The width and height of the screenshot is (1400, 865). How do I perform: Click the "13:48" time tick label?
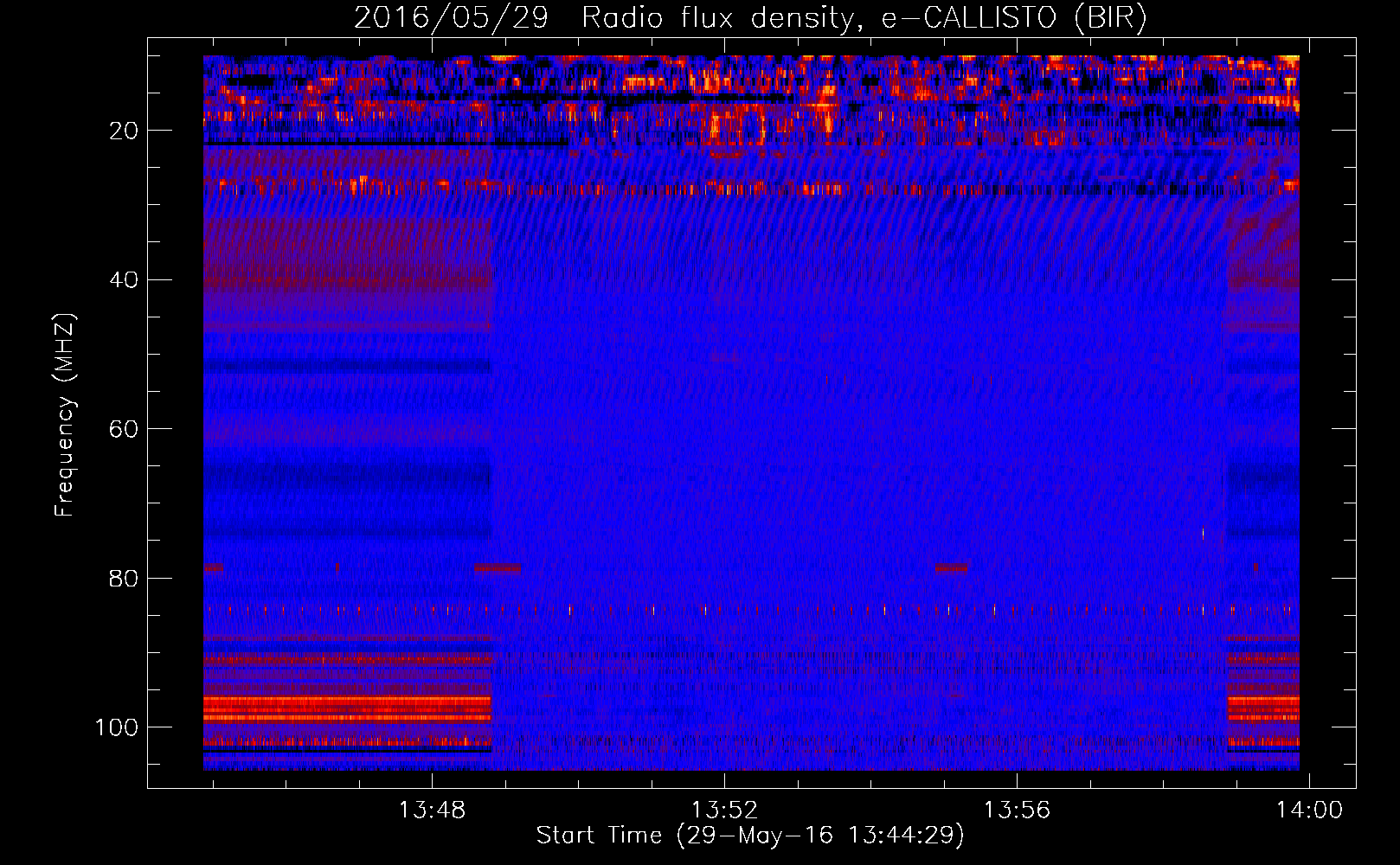[x=432, y=811]
